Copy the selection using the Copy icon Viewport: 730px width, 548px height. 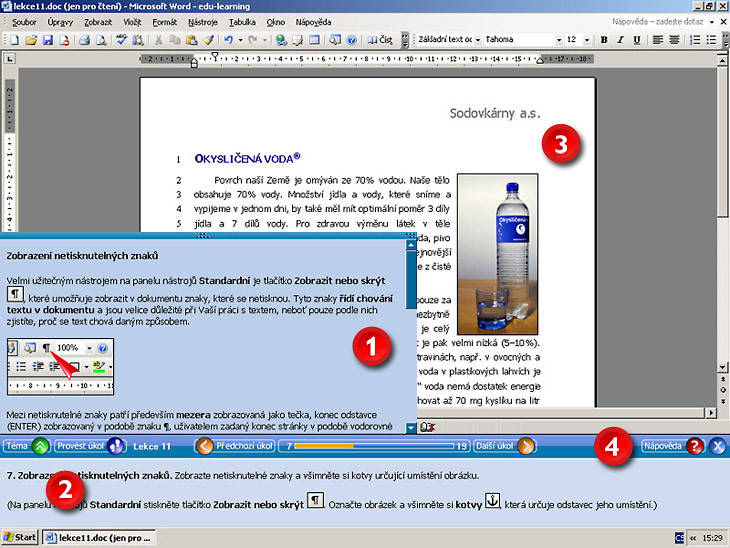pos(175,40)
